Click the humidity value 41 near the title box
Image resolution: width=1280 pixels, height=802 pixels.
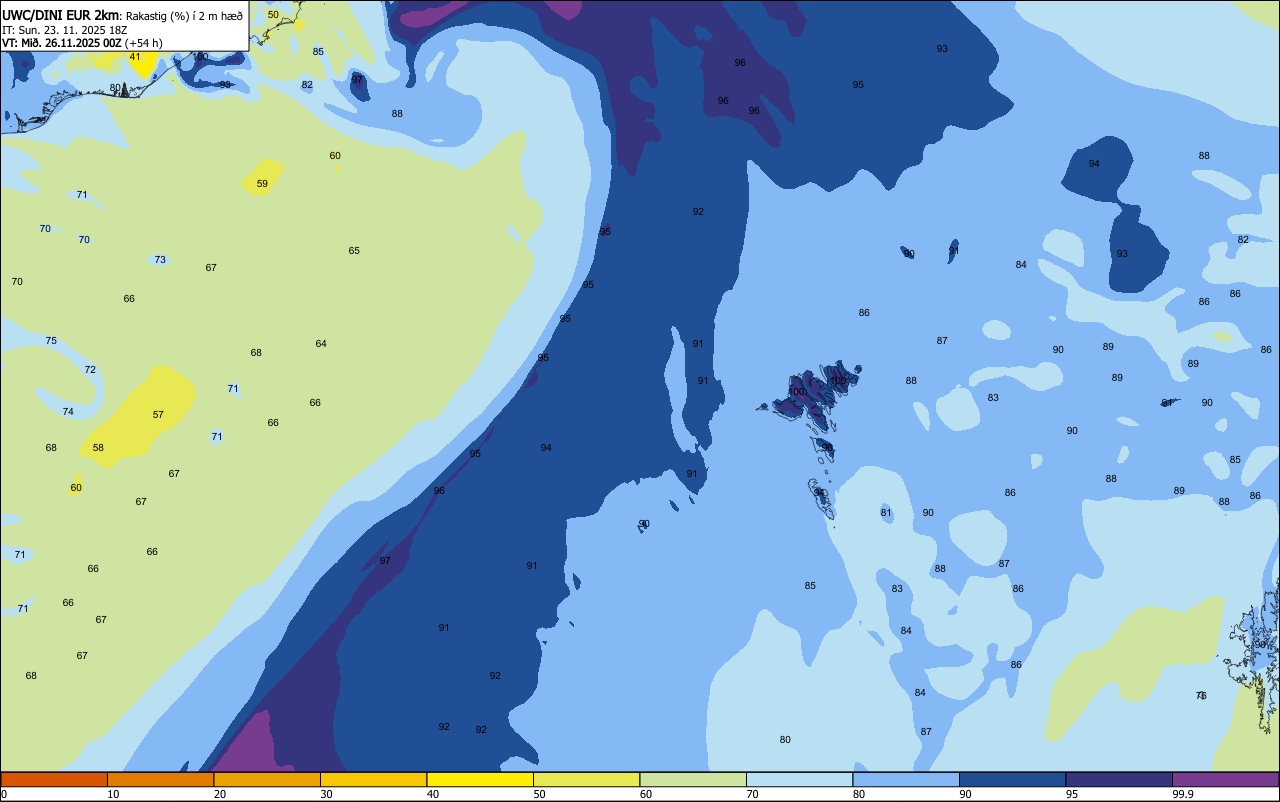[135, 57]
